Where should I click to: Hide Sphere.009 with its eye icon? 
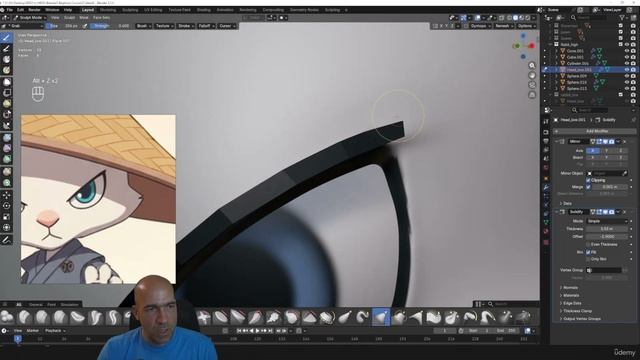coord(627,76)
